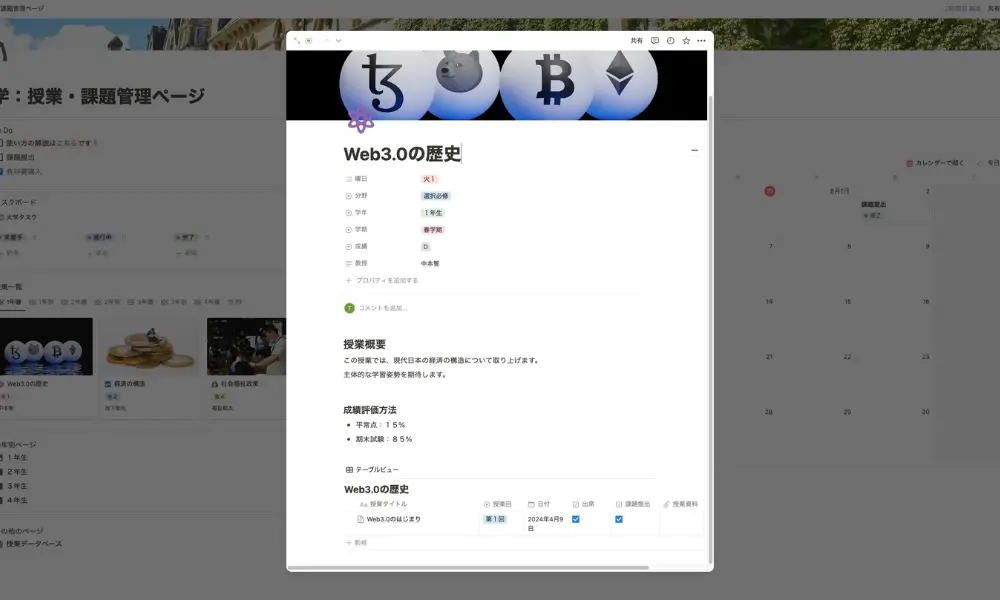The width and height of the screenshot is (1000, 600).
Task: Open the modal page in full-page view
Action: tap(297, 41)
